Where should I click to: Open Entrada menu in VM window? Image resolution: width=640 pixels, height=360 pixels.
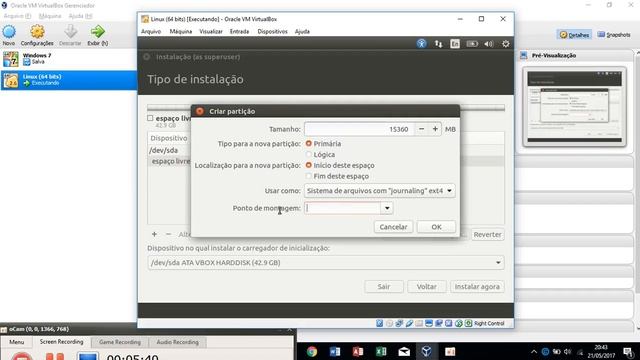click(x=239, y=31)
